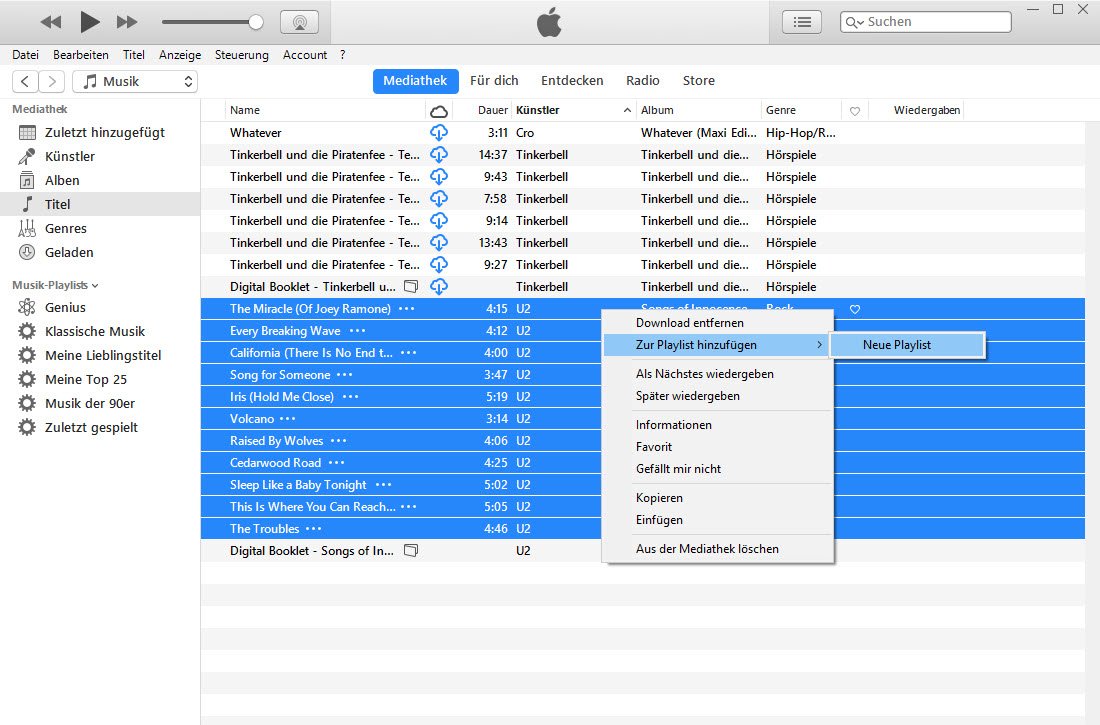
Task: Open more options for Volcano
Action: 288,419
